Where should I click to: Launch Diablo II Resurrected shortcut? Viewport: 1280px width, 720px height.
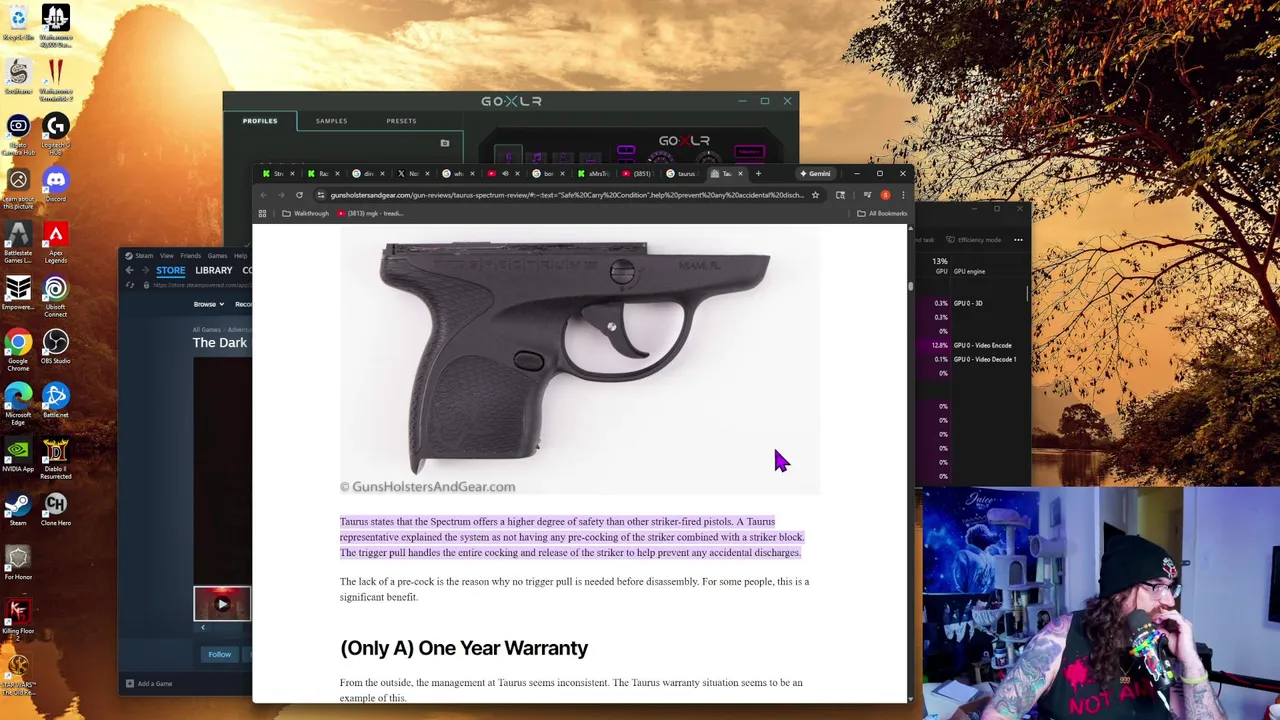[56, 458]
